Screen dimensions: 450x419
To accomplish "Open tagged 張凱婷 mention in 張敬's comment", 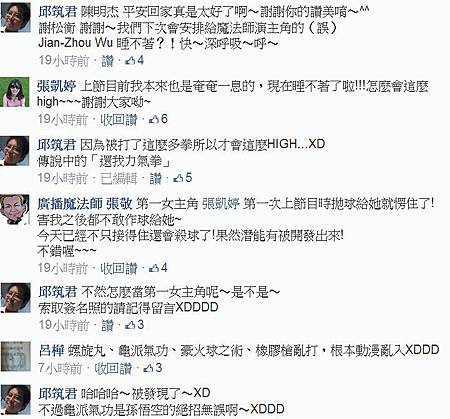I will [x=221, y=204].
